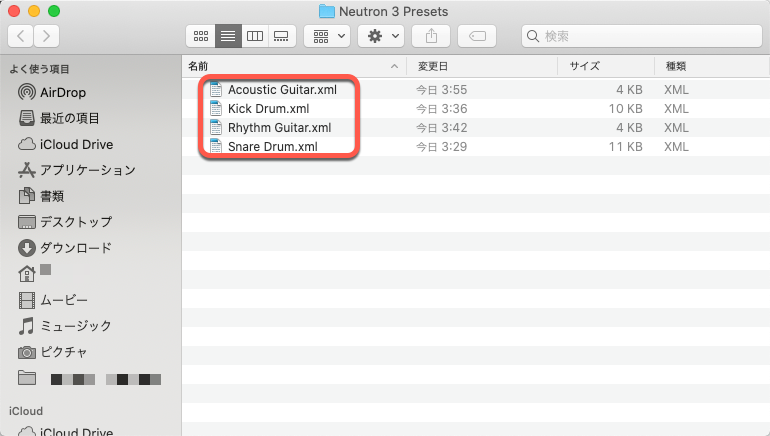Click the 今日 3:36 modified date

441,109
